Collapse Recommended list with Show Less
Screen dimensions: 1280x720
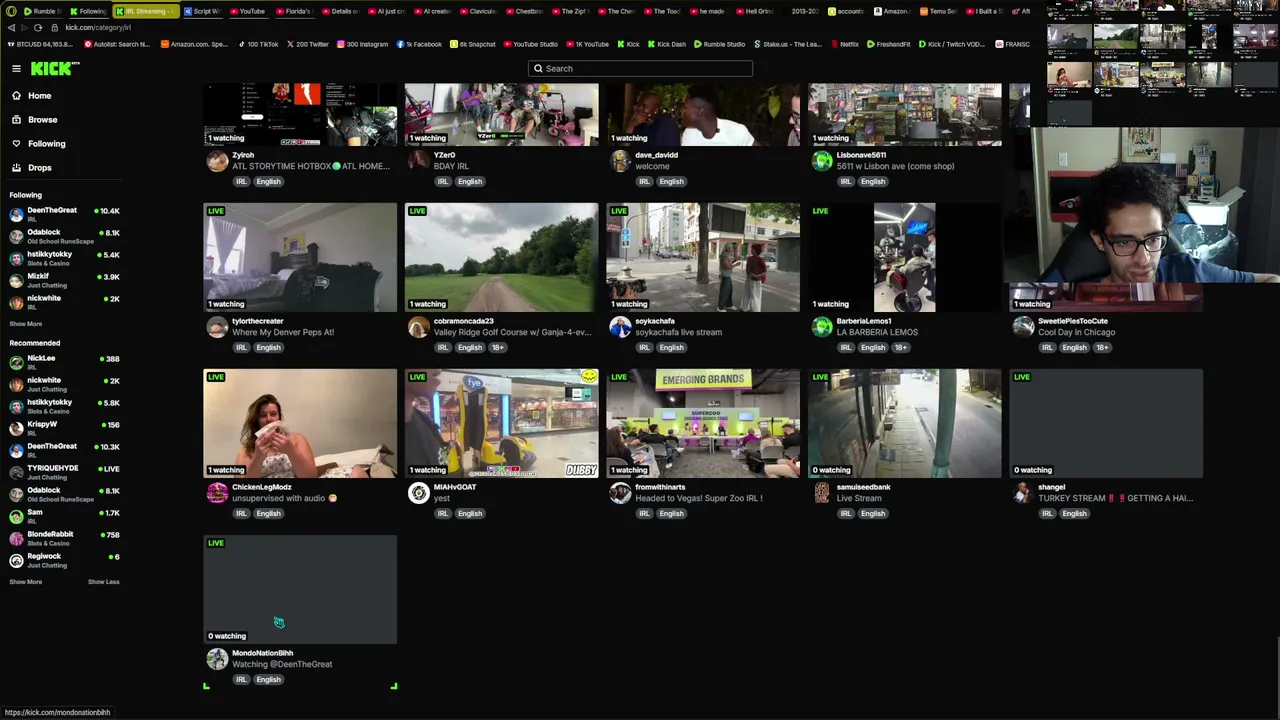(x=103, y=582)
